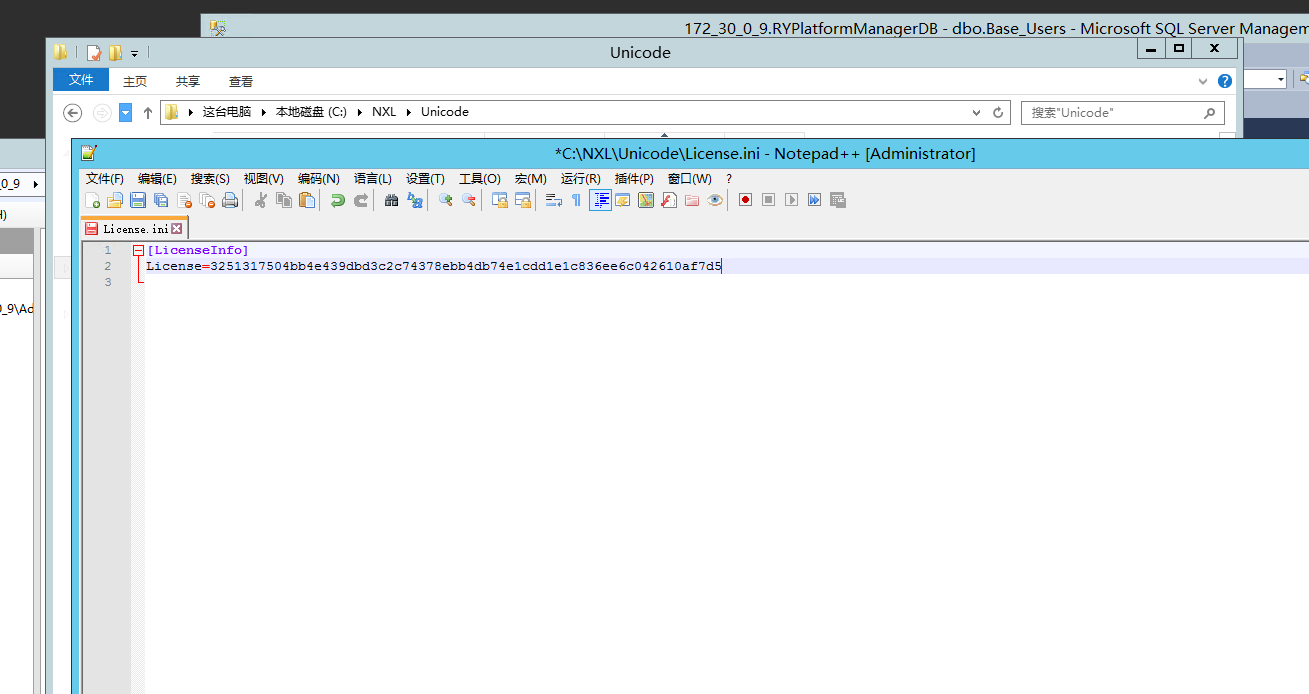Image resolution: width=1309 pixels, height=694 pixels.
Task: Click the Undo arrow icon
Action: coord(337,200)
